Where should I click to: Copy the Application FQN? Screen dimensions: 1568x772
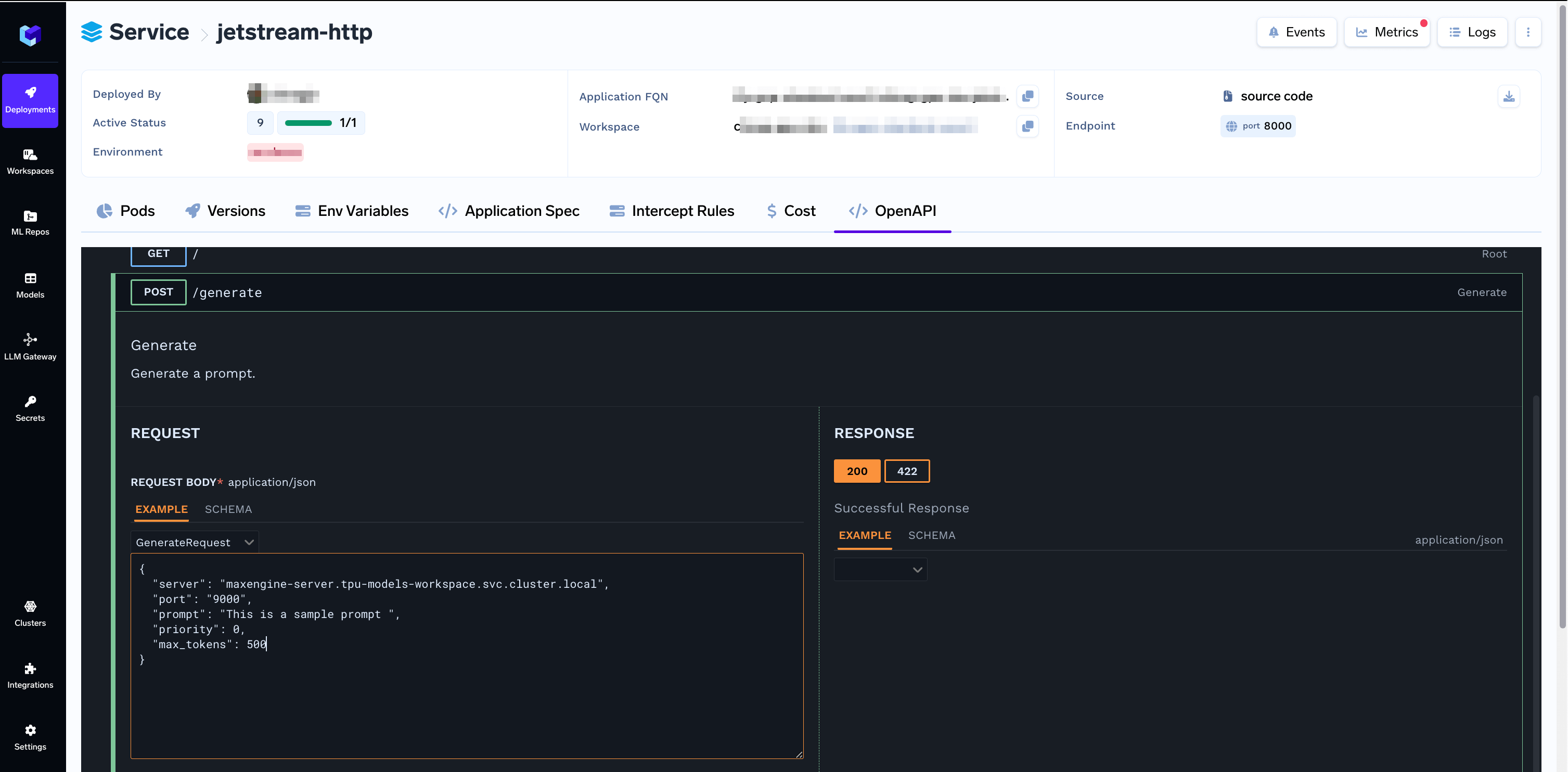(x=1027, y=96)
